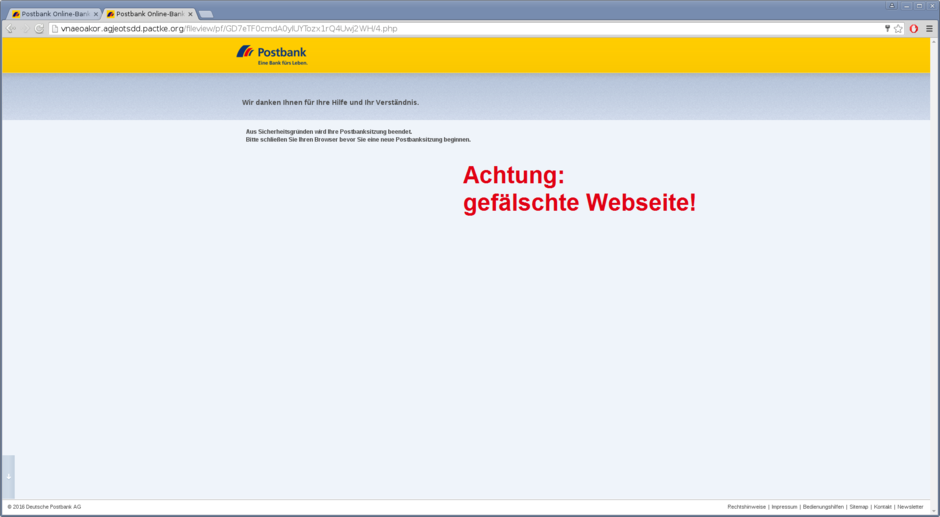Open a new tab button
This screenshot has height=517, width=940.
click(206, 14)
